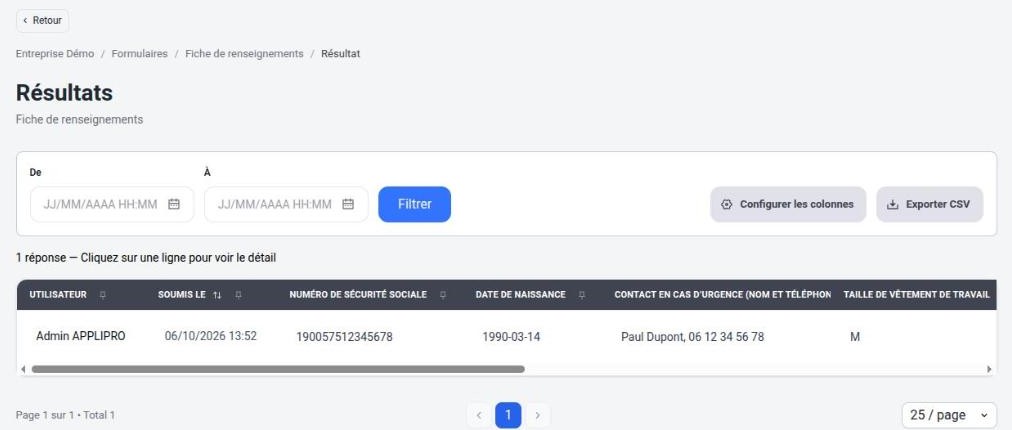This screenshot has height=430, width=1012.
Task: Pin the Utilisateur column
Action: coord(102,294)
